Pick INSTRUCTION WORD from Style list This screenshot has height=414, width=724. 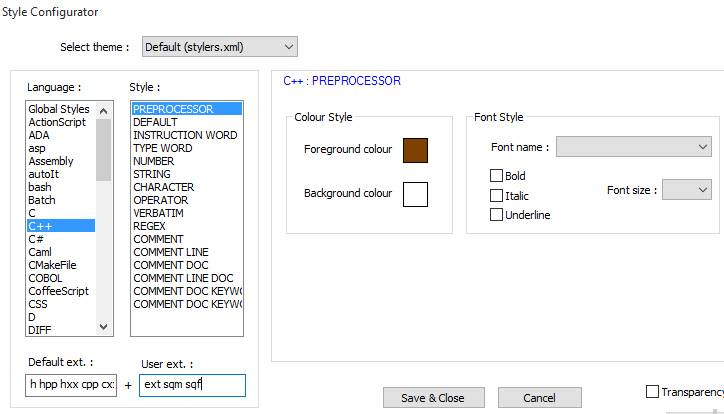pyautogui.click(x=185, y=135)
